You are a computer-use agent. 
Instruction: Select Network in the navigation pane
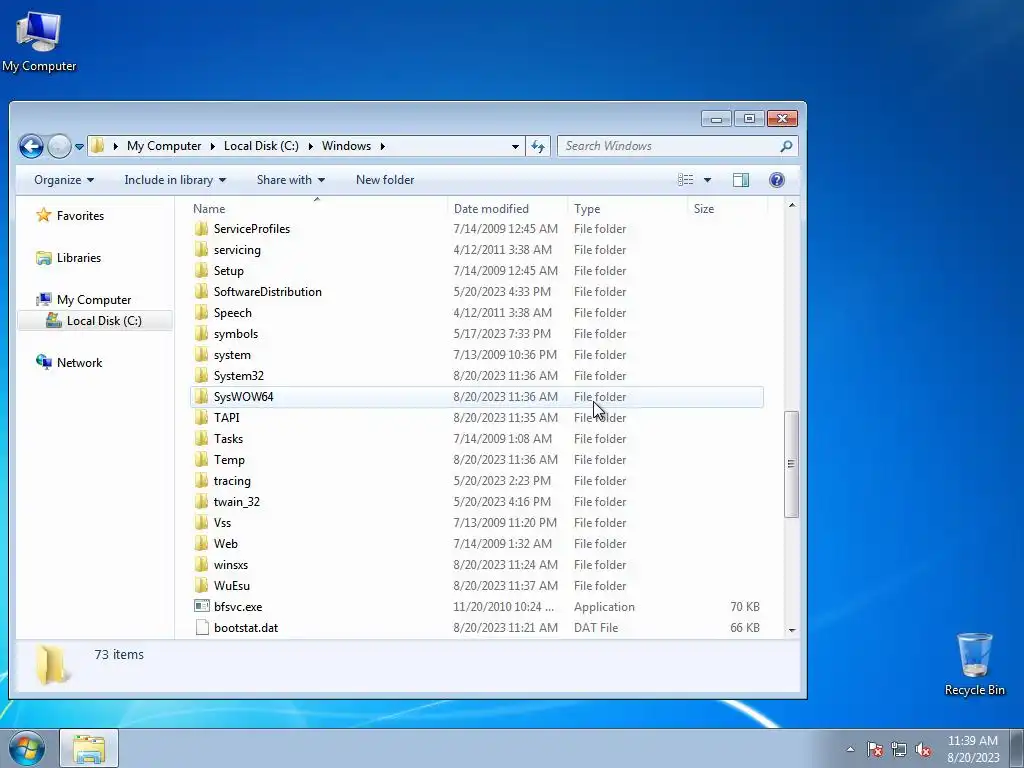click(79, 362)
